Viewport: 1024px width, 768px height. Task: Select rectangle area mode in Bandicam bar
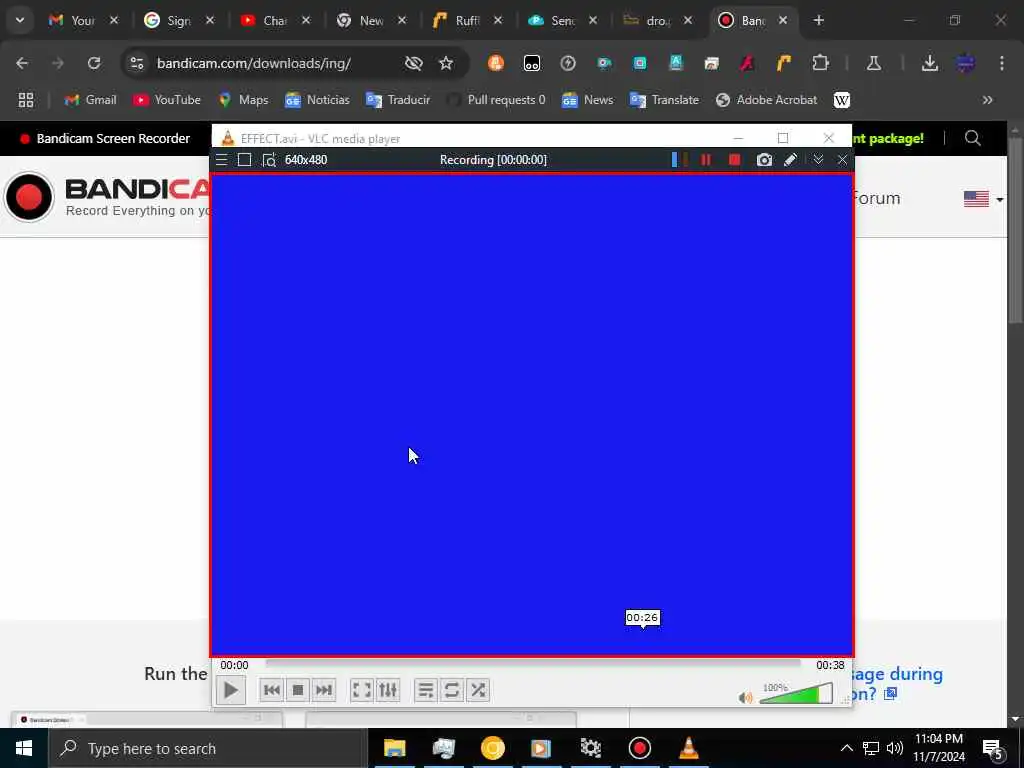pos(244,160)
